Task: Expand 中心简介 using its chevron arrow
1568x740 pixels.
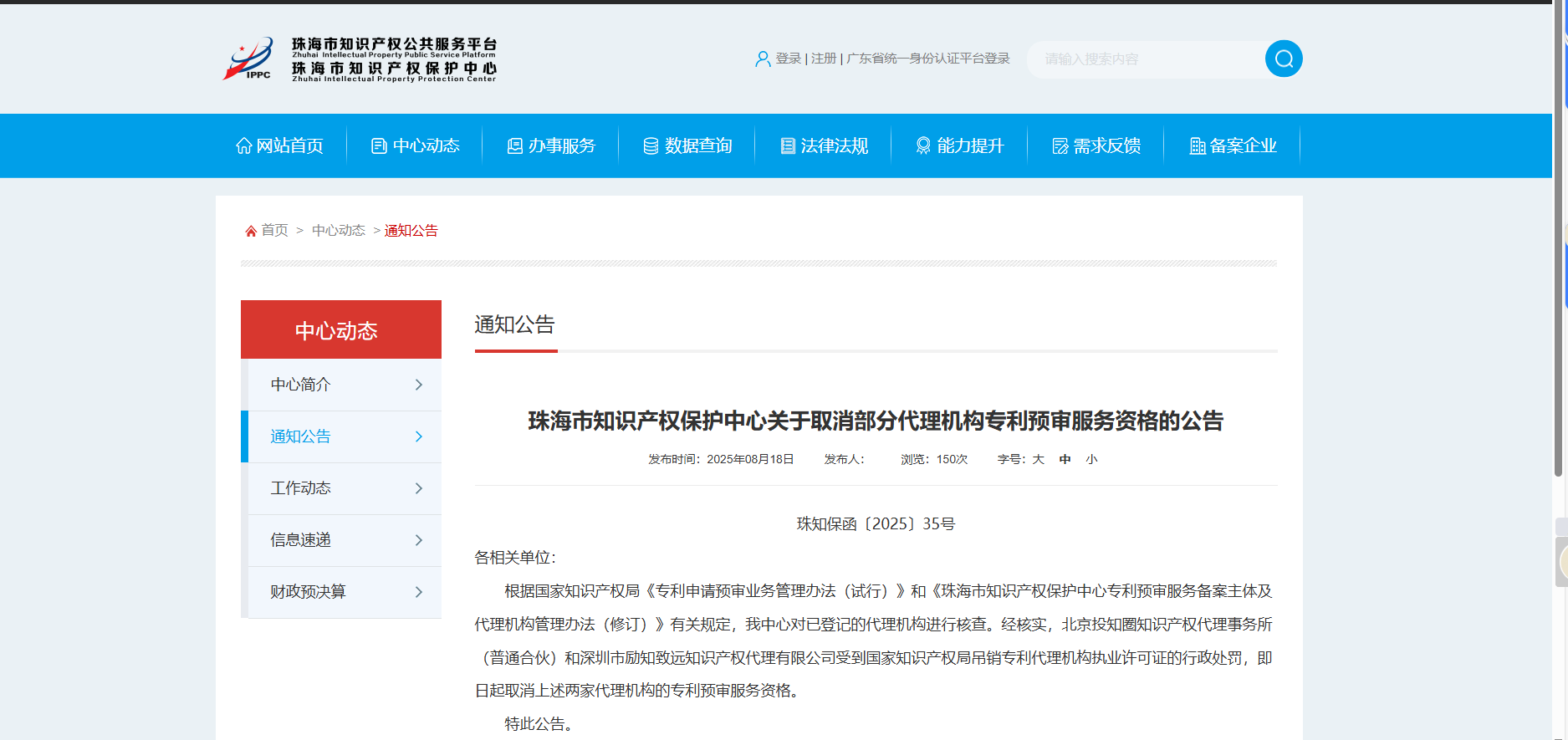Action: pyautogui.click(x=419, y=385)
